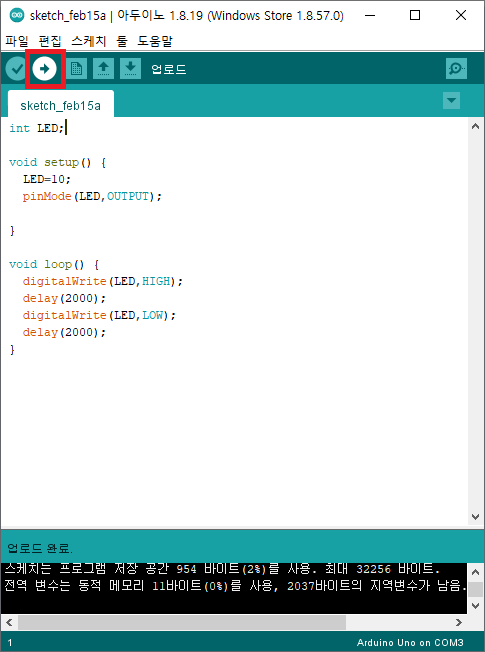This screenshot has width=485, height=652.
Task: Open the 편집 menu
Action: tap(50, 41)
